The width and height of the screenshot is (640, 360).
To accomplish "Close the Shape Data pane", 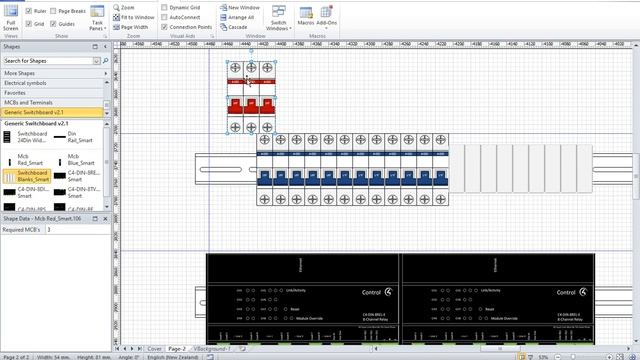I will 105,219.
